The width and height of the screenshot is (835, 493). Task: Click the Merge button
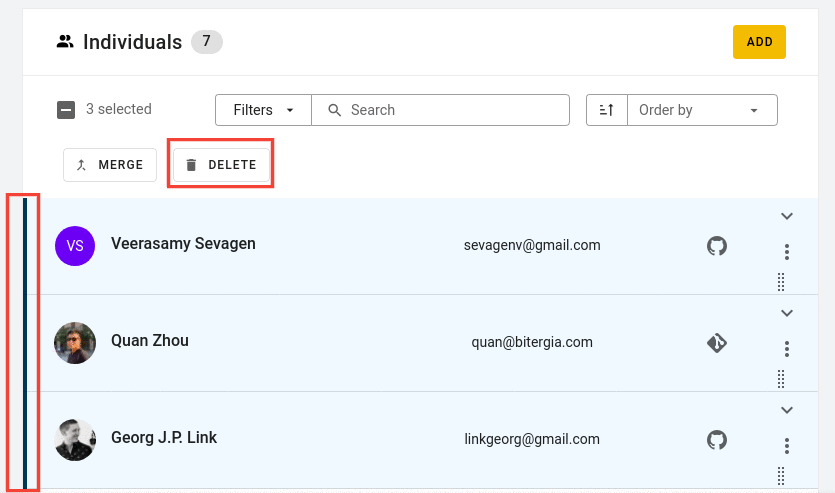pos(110,165)
